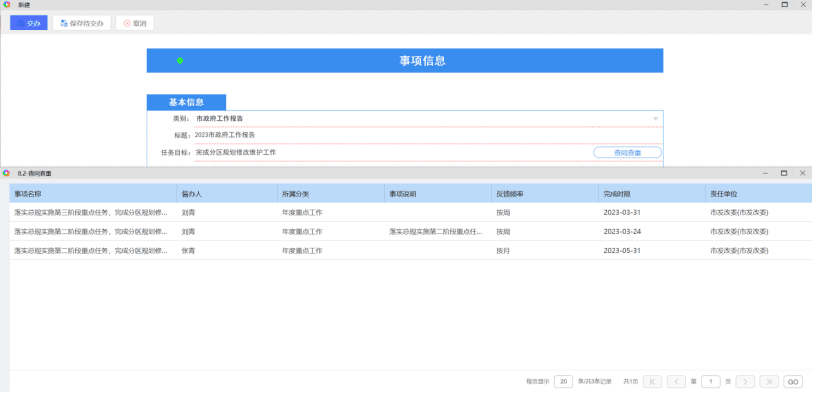Click the 取消 cancel button
Screen dimensions: 813x393
[135, 23]
